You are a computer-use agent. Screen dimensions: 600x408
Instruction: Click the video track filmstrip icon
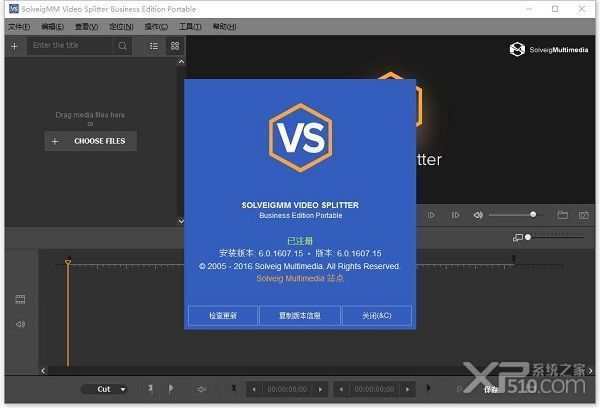click(x=20, y=299)
